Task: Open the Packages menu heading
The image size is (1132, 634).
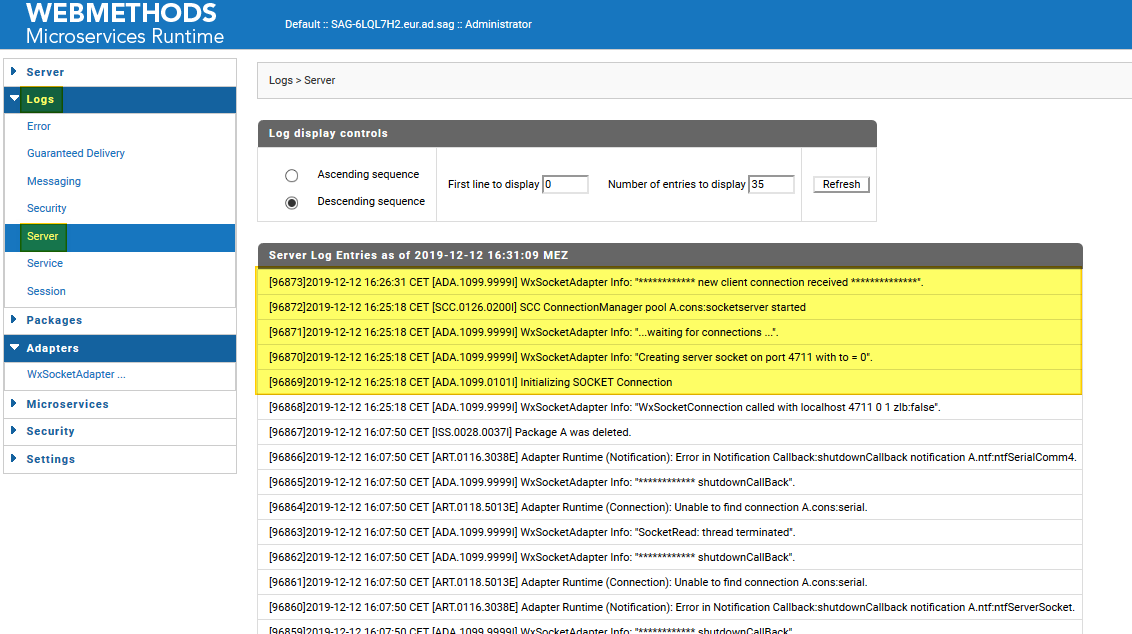Action: click(54, 320)
